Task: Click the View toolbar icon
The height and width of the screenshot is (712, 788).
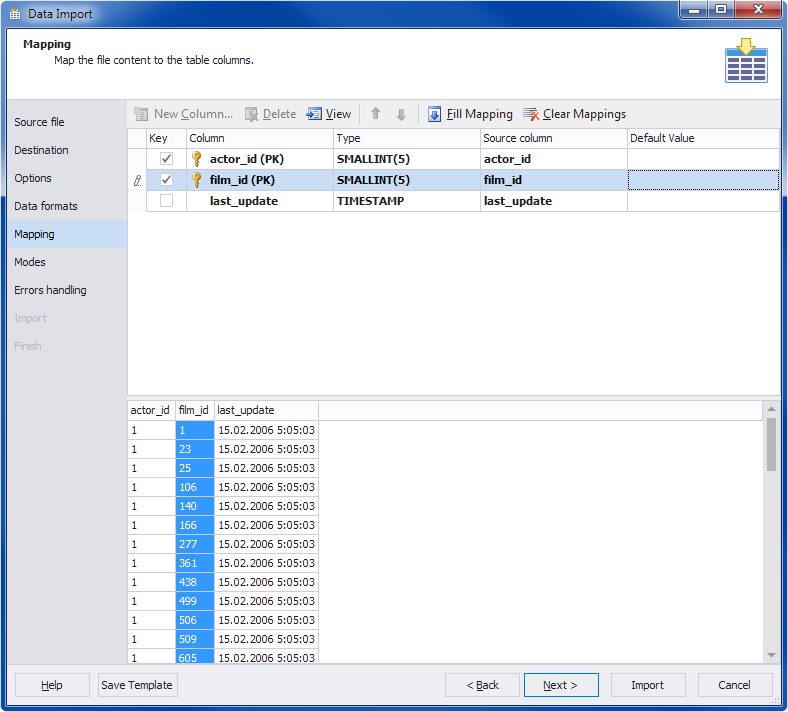Action: coord(315,114)
